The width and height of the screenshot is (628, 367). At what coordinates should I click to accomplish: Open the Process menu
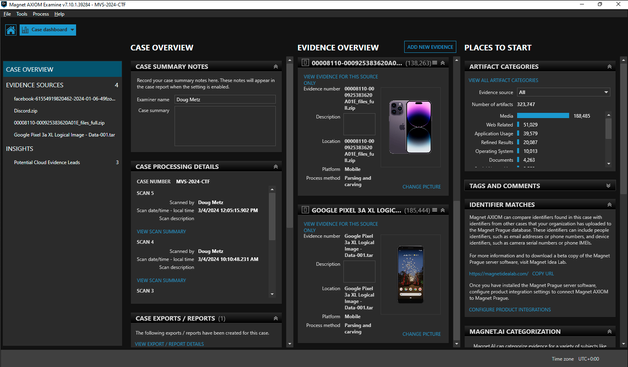click(x=40, y=14)
